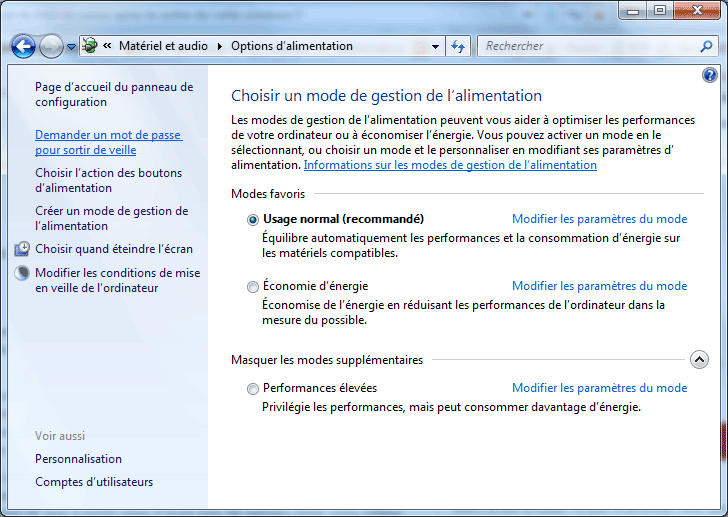Click the Économie d'énergie label text

pos(316,285)
